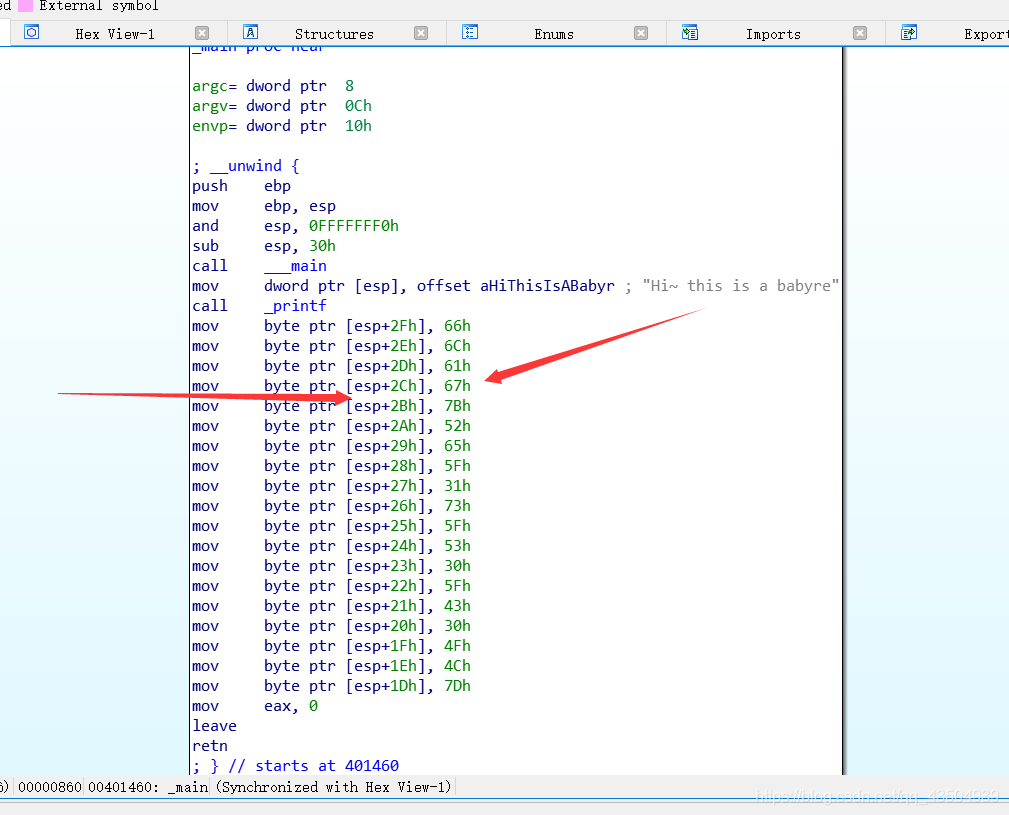This screenshot has height=815, width=1009.
Task: Click the External symbol pink color swatch
Action: (26, 6)
